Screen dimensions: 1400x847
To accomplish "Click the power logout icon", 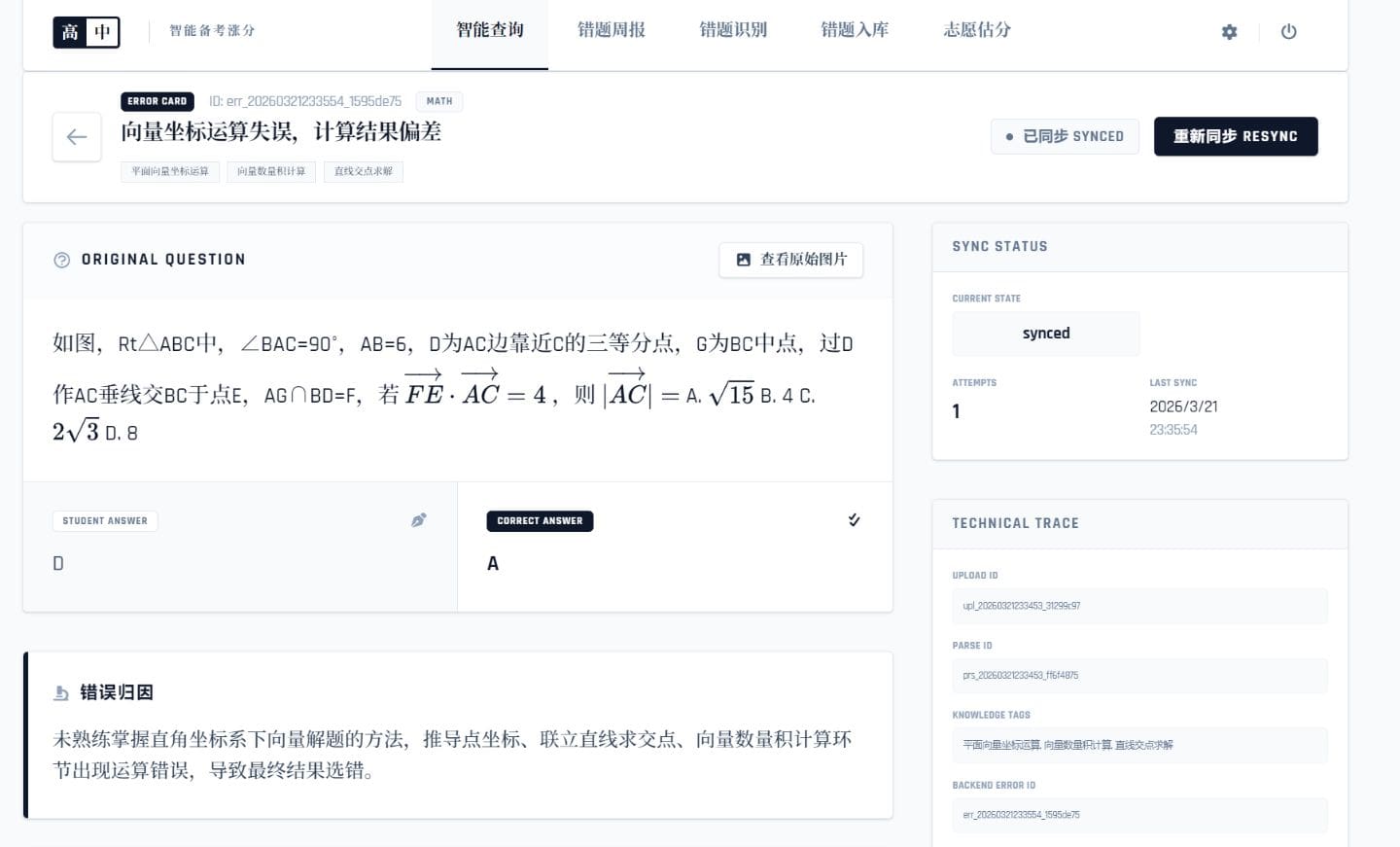I will (1288, 32).
